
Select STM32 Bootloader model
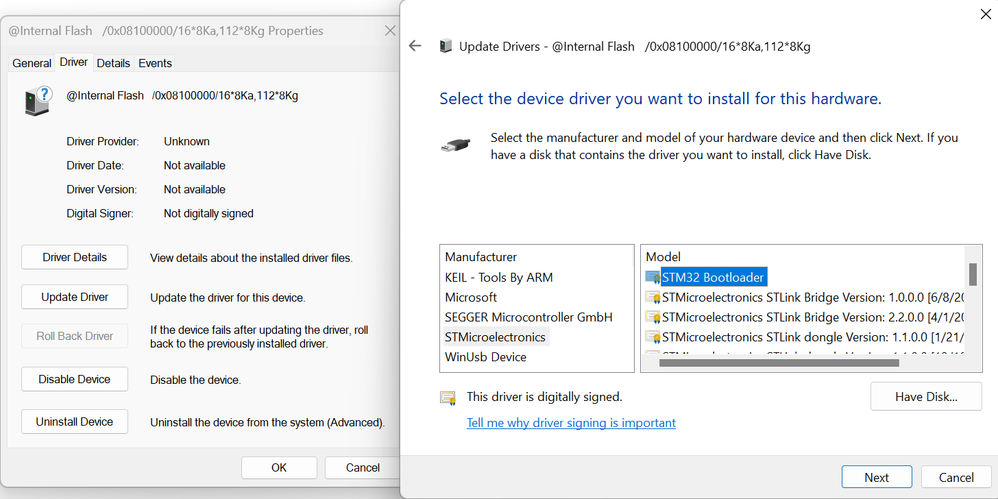click(712, 277)
